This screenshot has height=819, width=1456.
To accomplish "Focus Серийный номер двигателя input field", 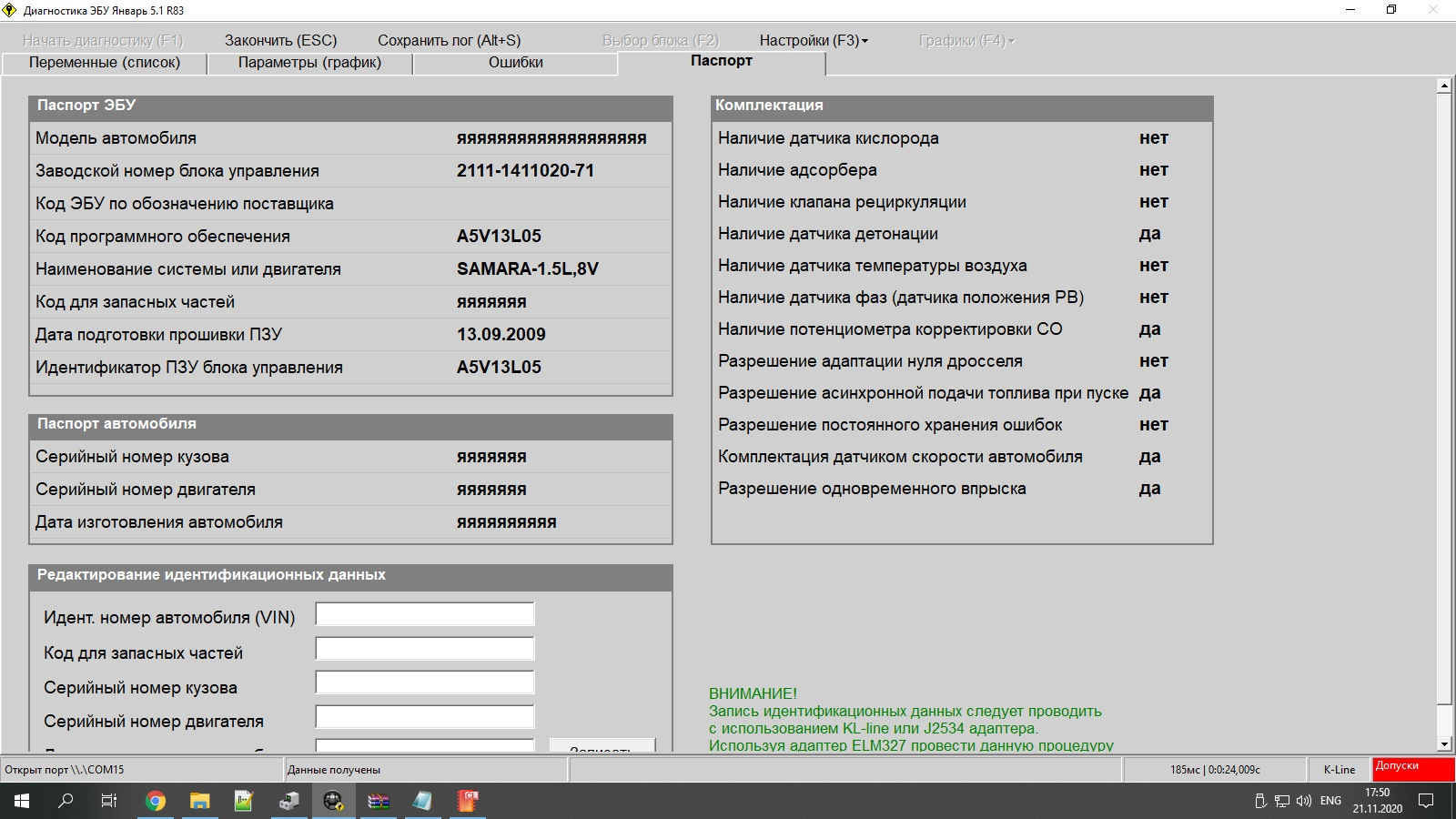I will pyautogui.click(x=425, y=717).
